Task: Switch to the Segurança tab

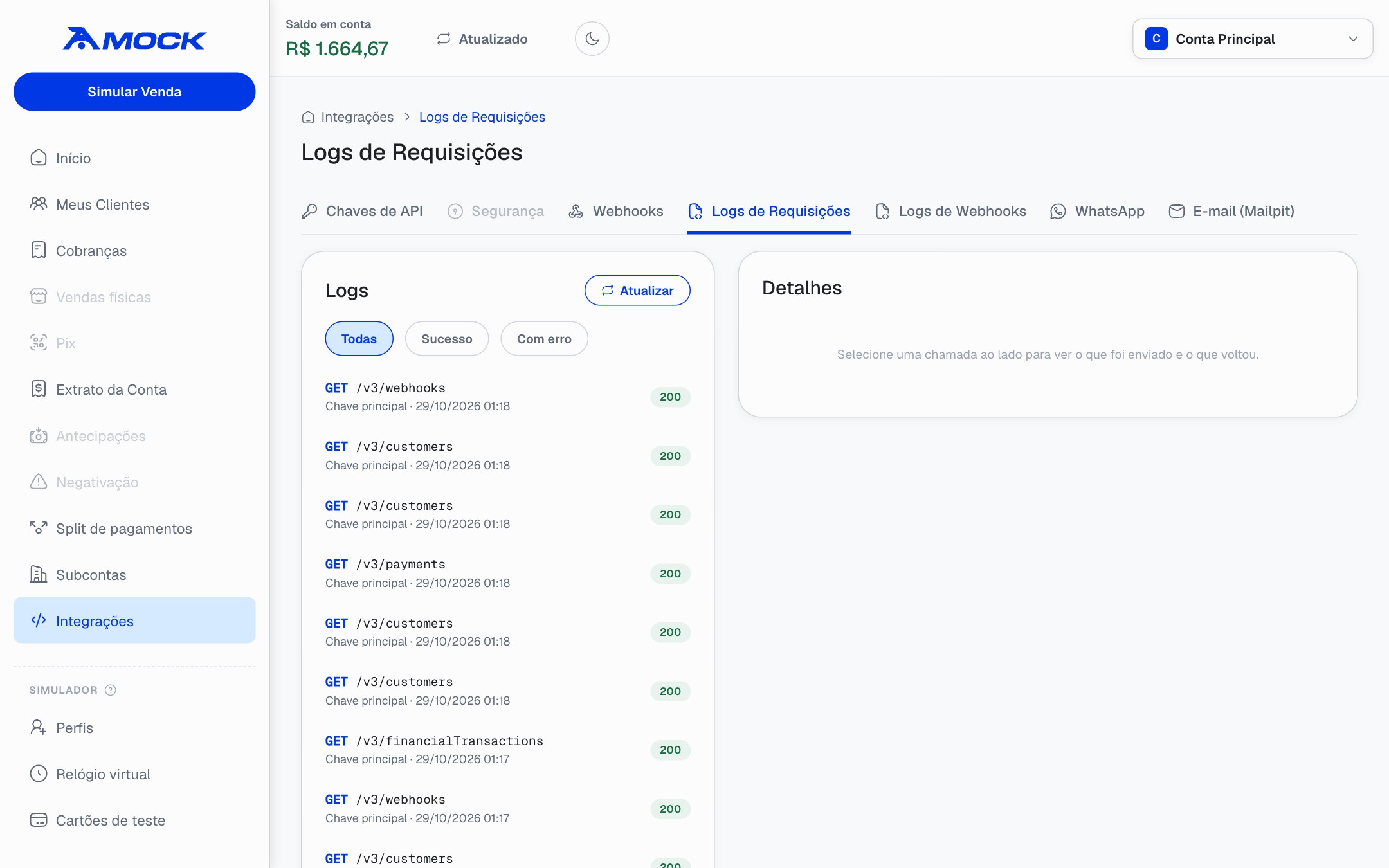Action: [x=496, y=211]
